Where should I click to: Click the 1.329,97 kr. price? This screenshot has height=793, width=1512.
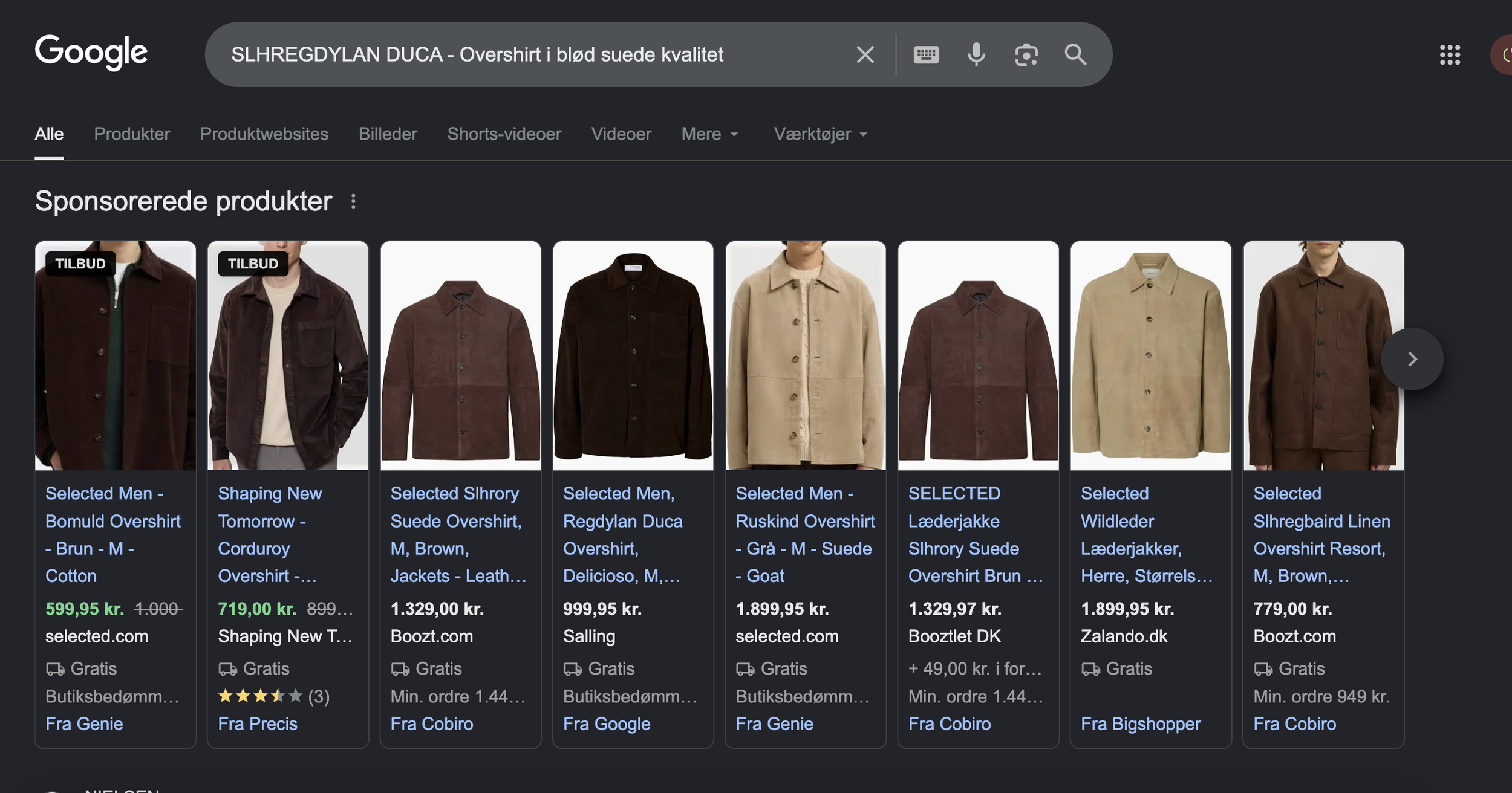955,609
